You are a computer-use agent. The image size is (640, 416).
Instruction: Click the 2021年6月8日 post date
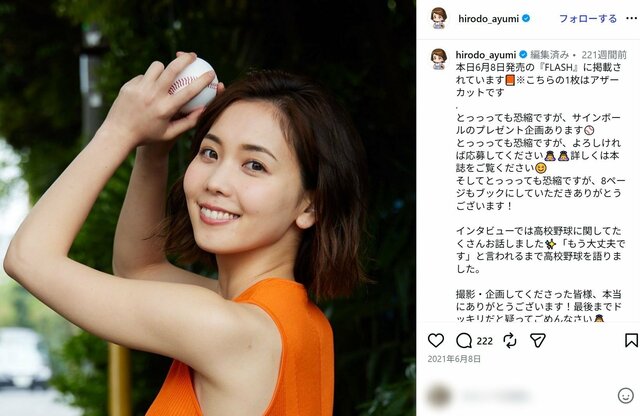click(x=454, y=359)
